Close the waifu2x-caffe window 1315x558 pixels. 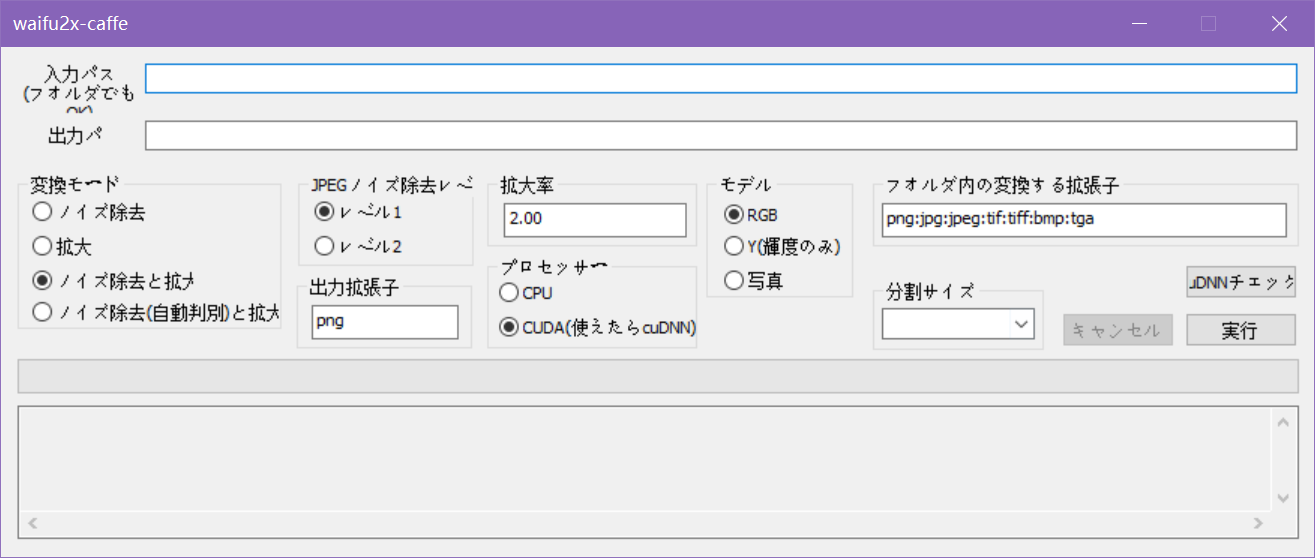(x=1279, y=23)
